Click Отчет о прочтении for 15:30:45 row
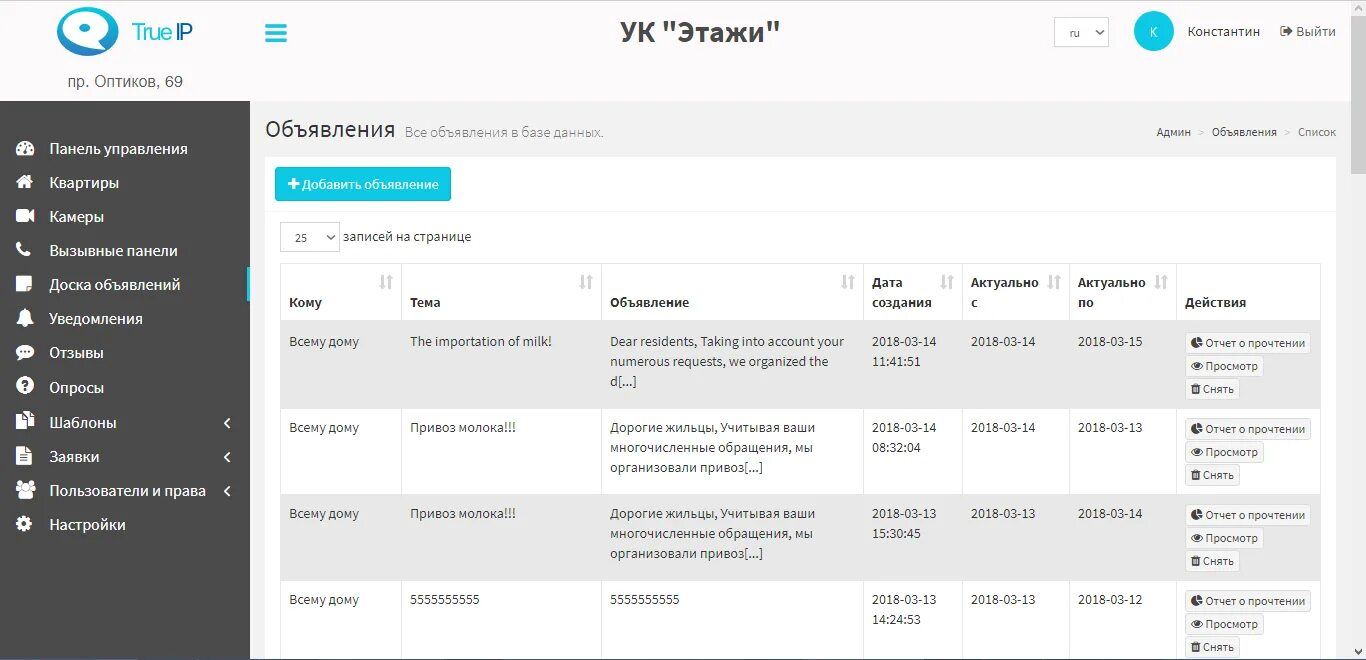 click(x=1248, y=515)
